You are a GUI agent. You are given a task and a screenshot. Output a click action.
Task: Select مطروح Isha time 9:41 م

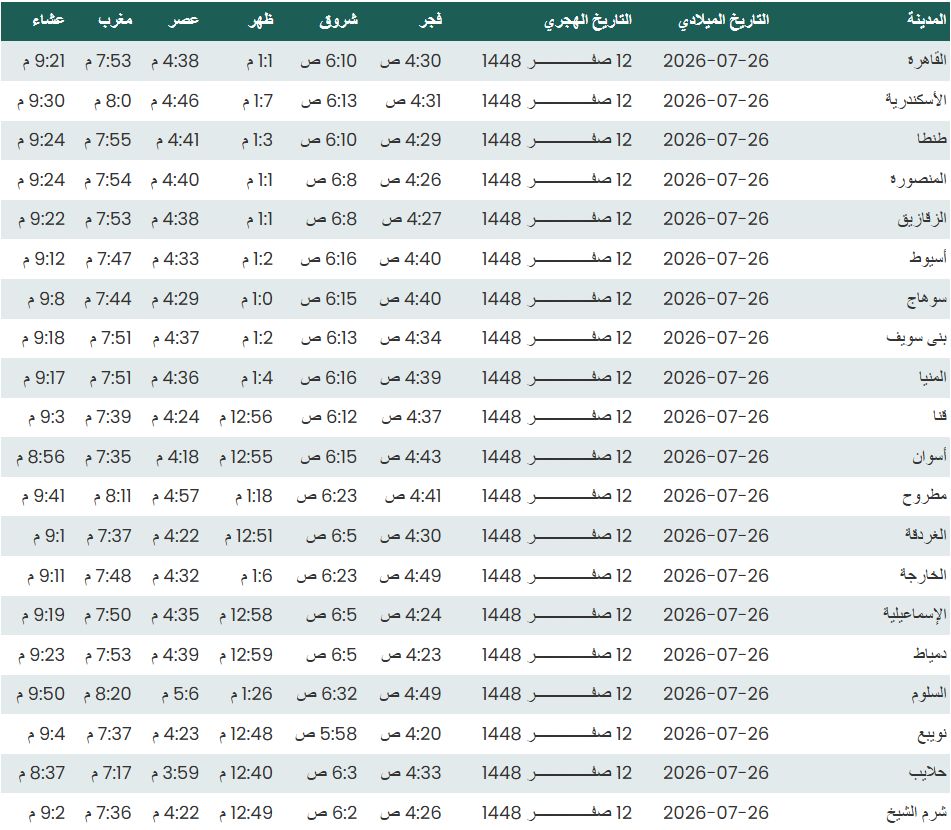click(43, 496)
